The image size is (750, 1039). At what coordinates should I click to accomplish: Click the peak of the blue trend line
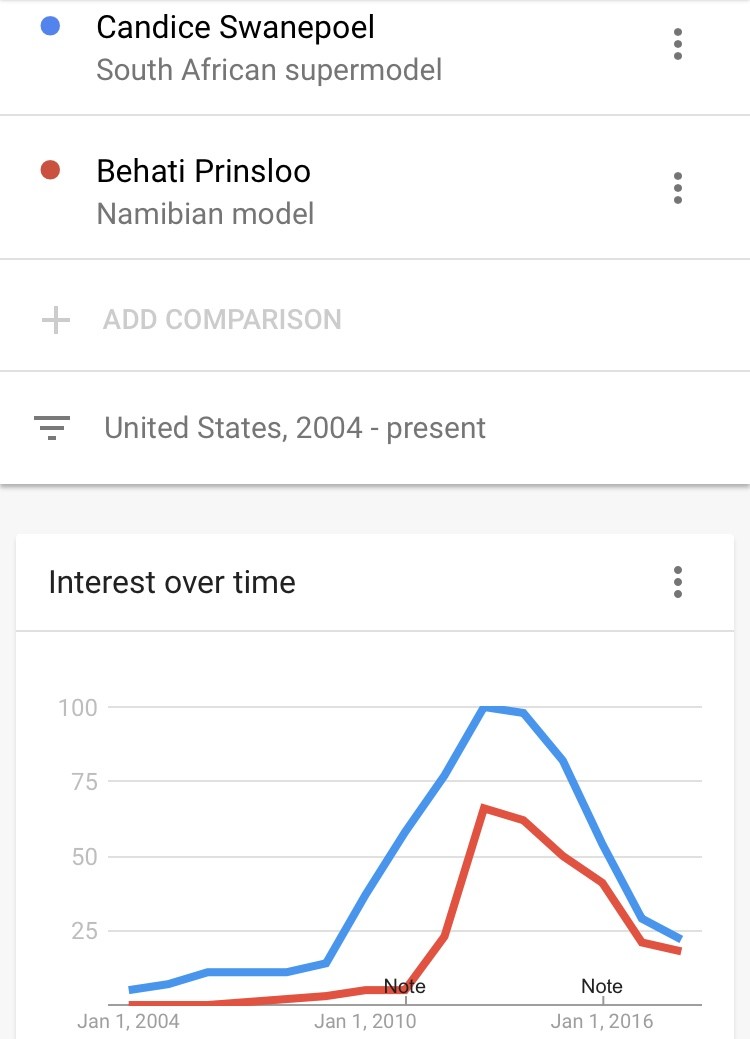pos(484,708)
